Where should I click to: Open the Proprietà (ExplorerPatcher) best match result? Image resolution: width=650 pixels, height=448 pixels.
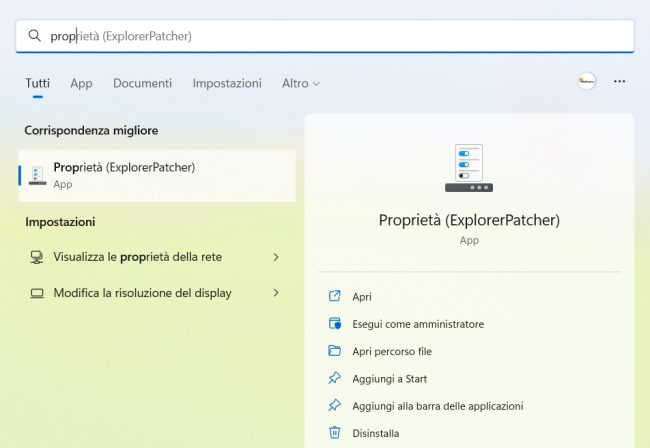(x=157, y=176)
